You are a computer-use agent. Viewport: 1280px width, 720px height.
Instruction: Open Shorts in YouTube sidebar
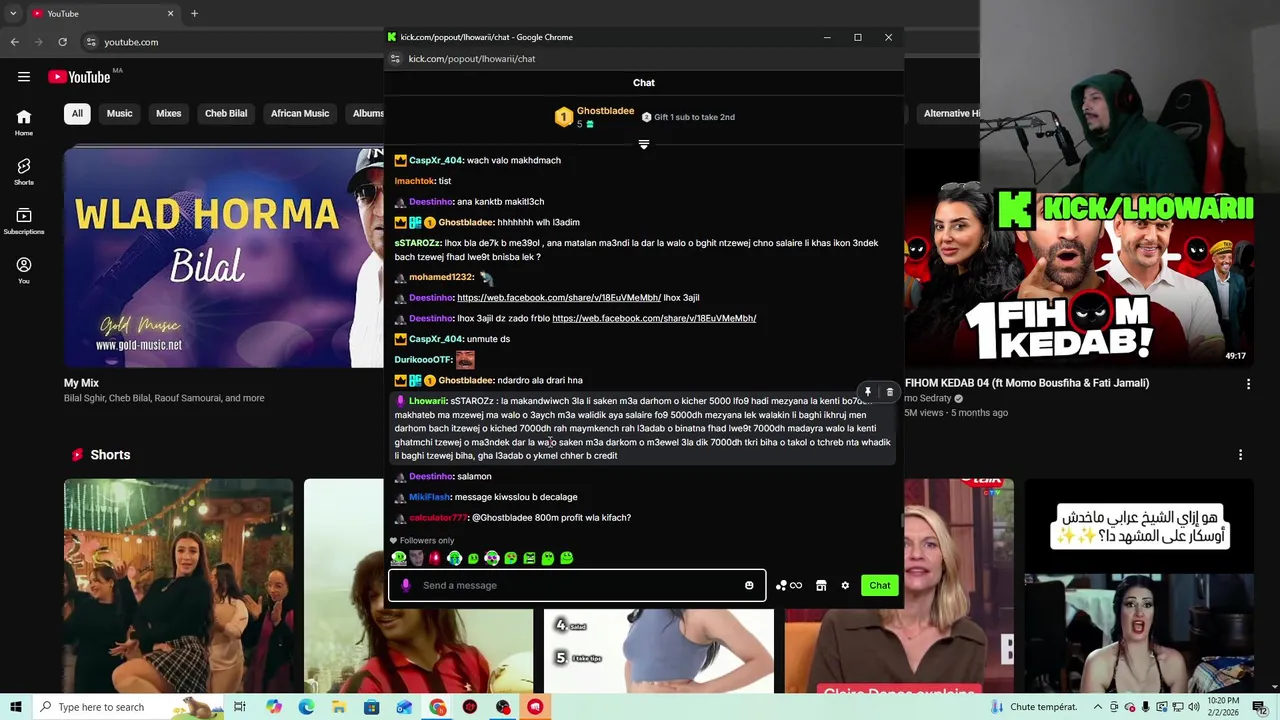24,172
